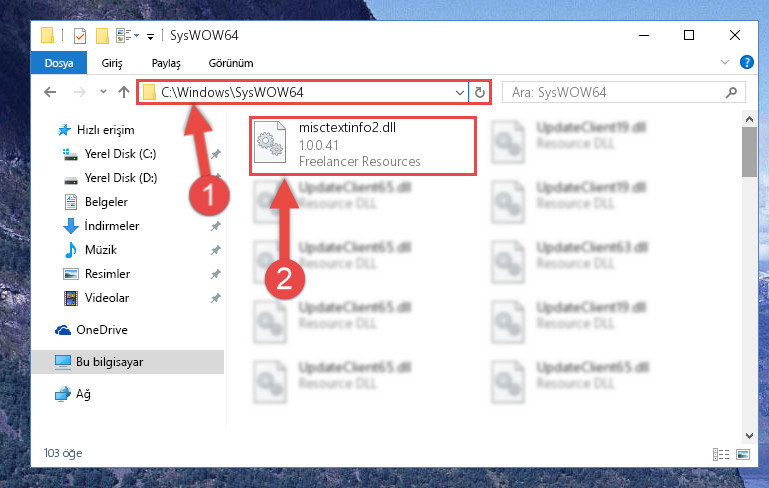Open the recent locations dropdown arrow
This screenshot has width=769, height=488.
pos(103,92)
